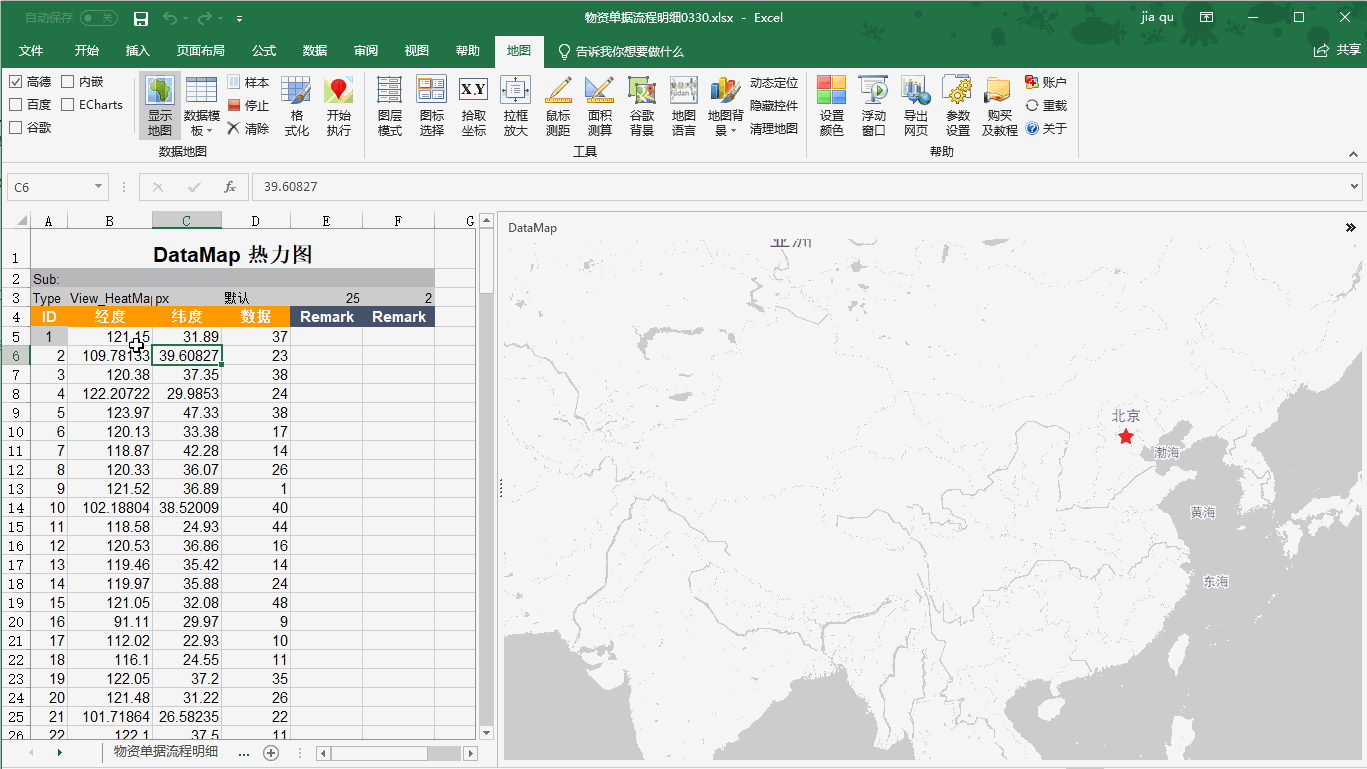This screenshot has height=769, width=1367.
Task: Click 告诉我你想要做什么 search box
Action: coord(620,51)
